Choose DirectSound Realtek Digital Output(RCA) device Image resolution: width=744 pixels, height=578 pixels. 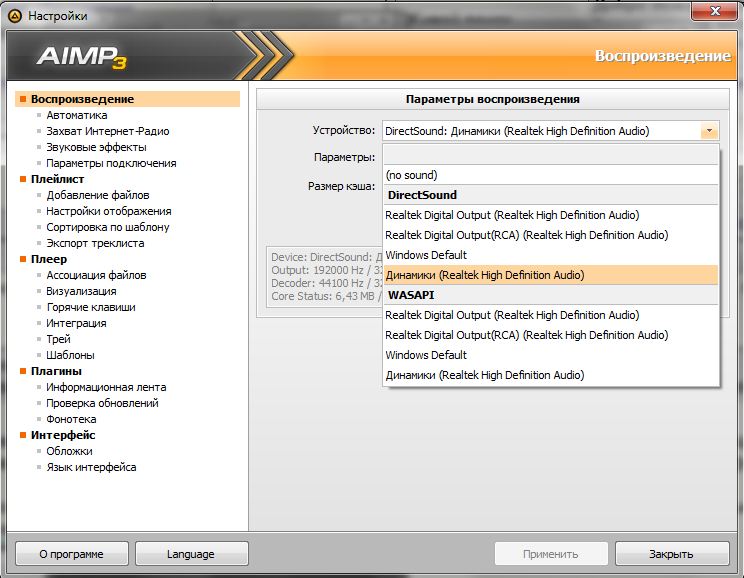(x=551, y=235)
